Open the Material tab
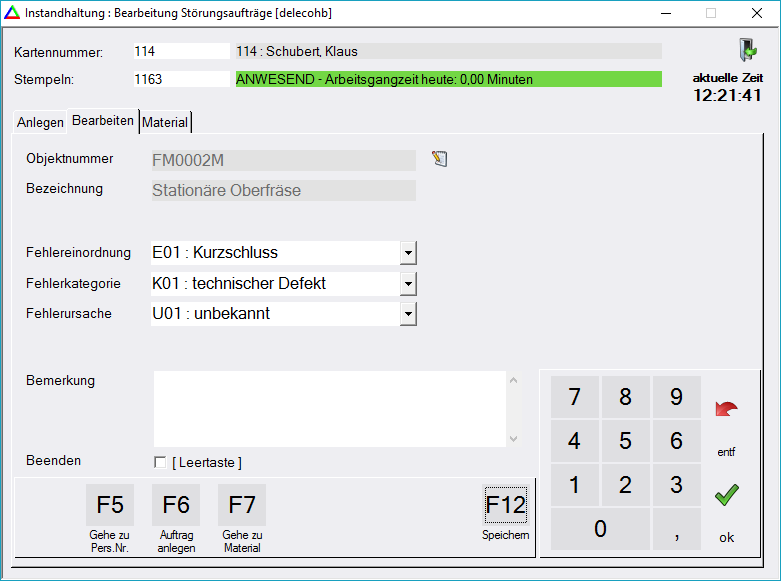This screenshot has width=781, height=581. pyautogui.click(x=165, y=122)
